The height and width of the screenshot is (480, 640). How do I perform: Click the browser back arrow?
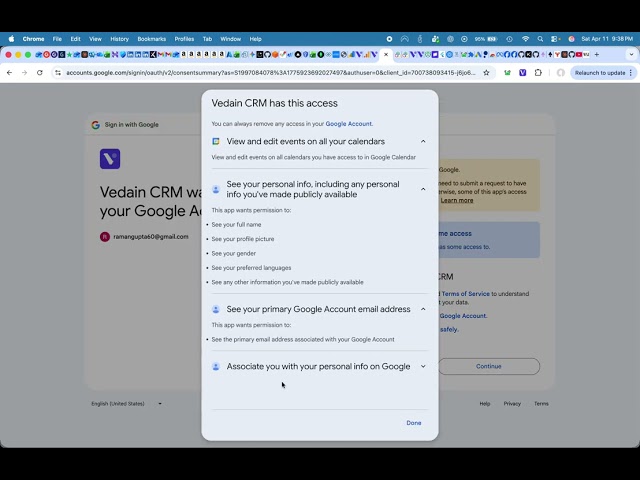(x=9, y=73)
